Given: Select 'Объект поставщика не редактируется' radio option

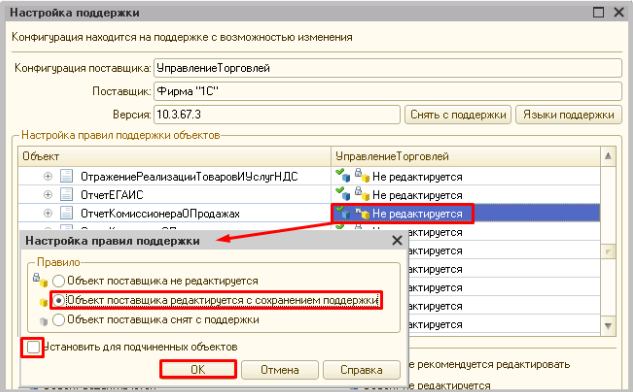Looking at the screenshot, I should click(x=59, y=281).
